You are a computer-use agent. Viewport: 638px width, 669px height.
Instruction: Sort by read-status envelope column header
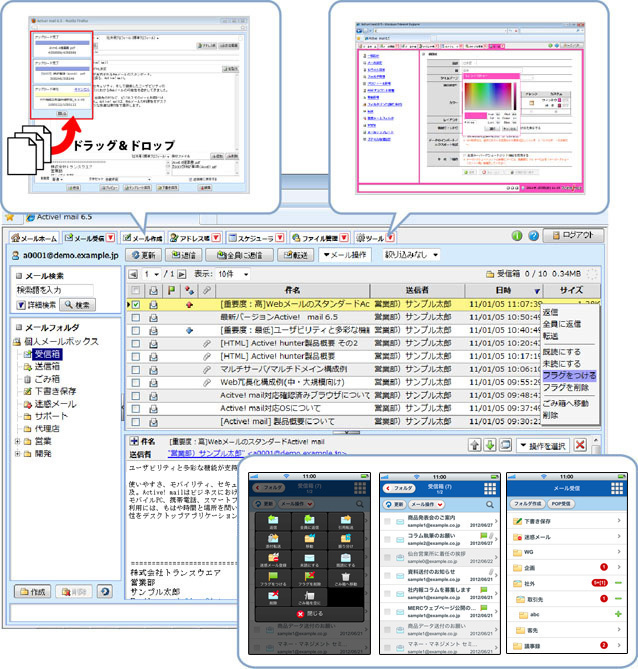pyautogui.click(x=153, y=291)
